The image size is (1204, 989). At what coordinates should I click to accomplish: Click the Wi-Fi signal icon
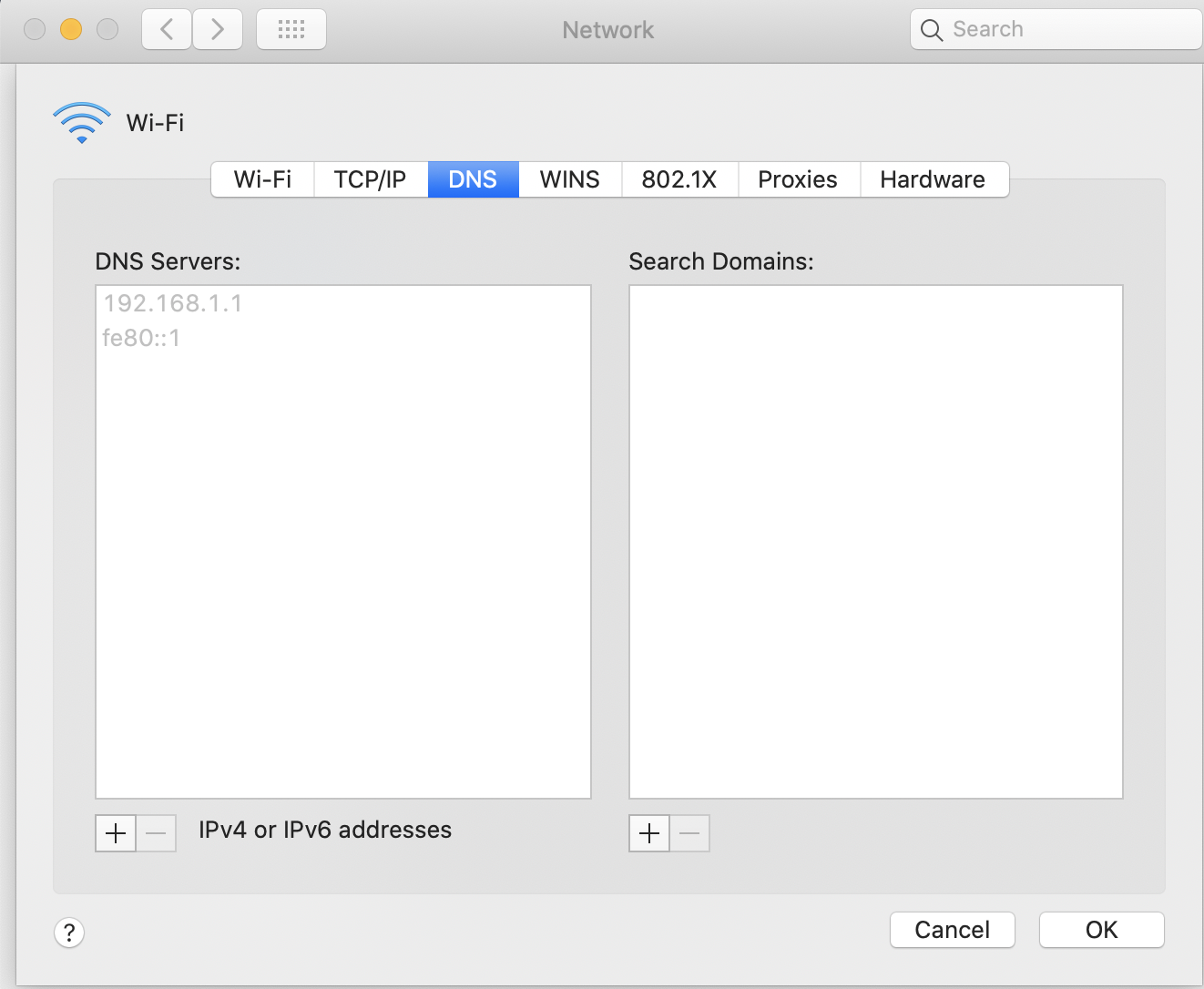pos(82,123)
